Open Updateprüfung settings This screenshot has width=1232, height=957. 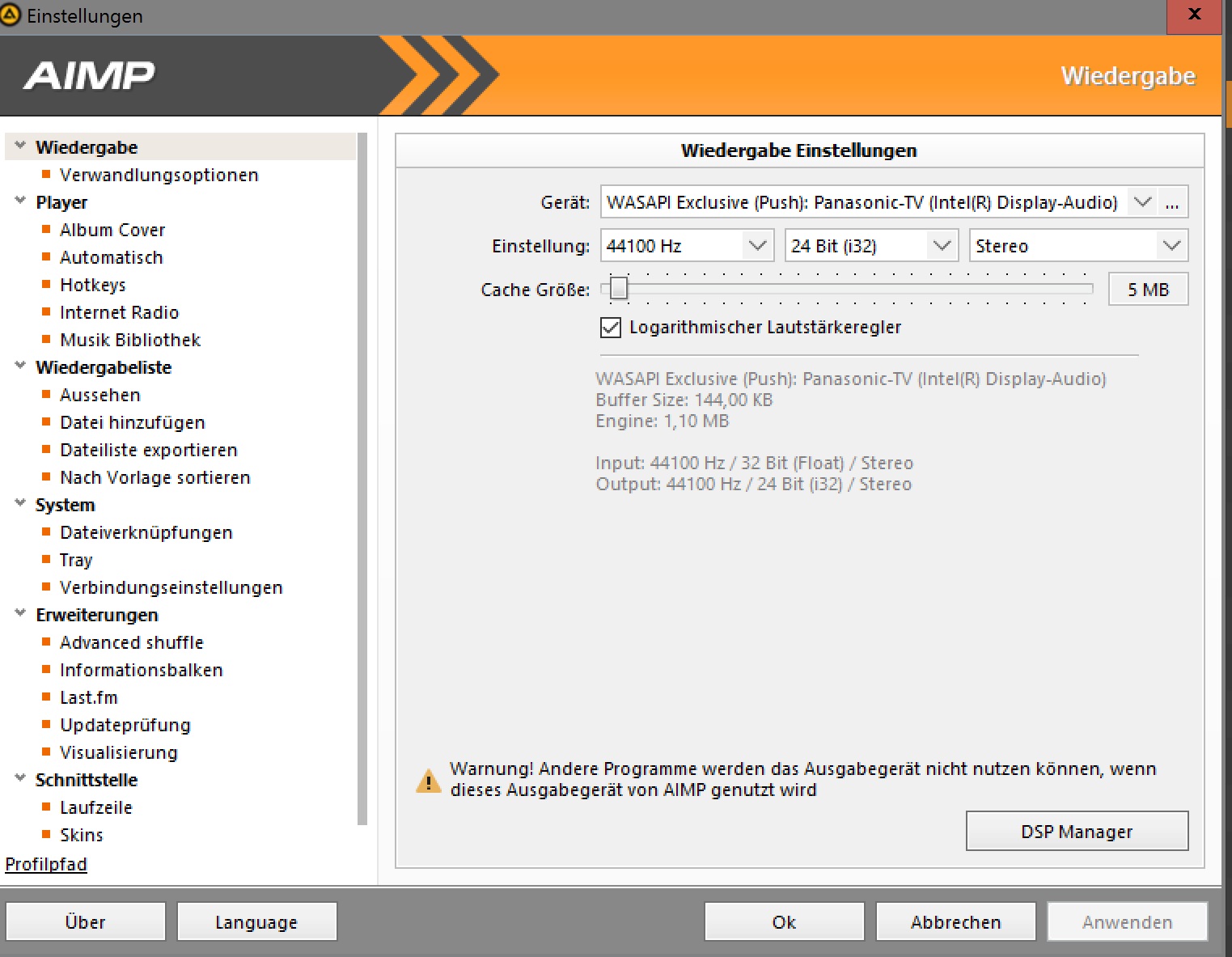pos(125,725)
